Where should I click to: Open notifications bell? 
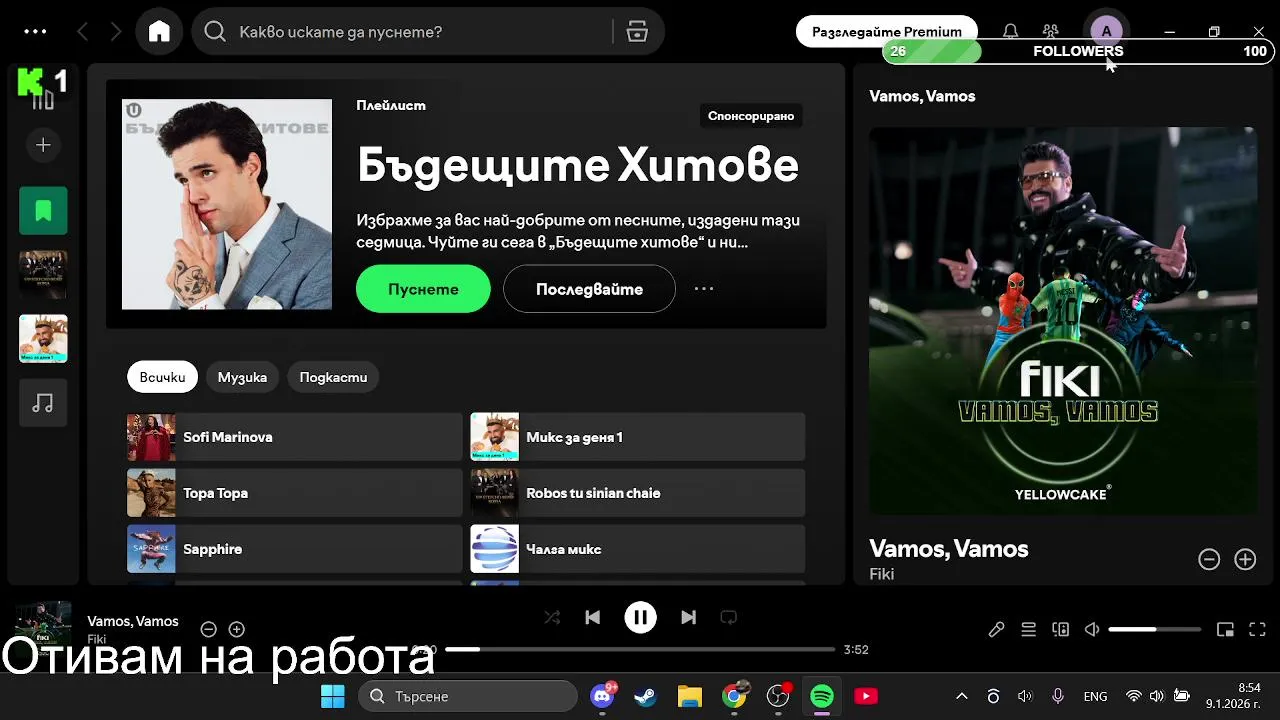point(1011,32)
